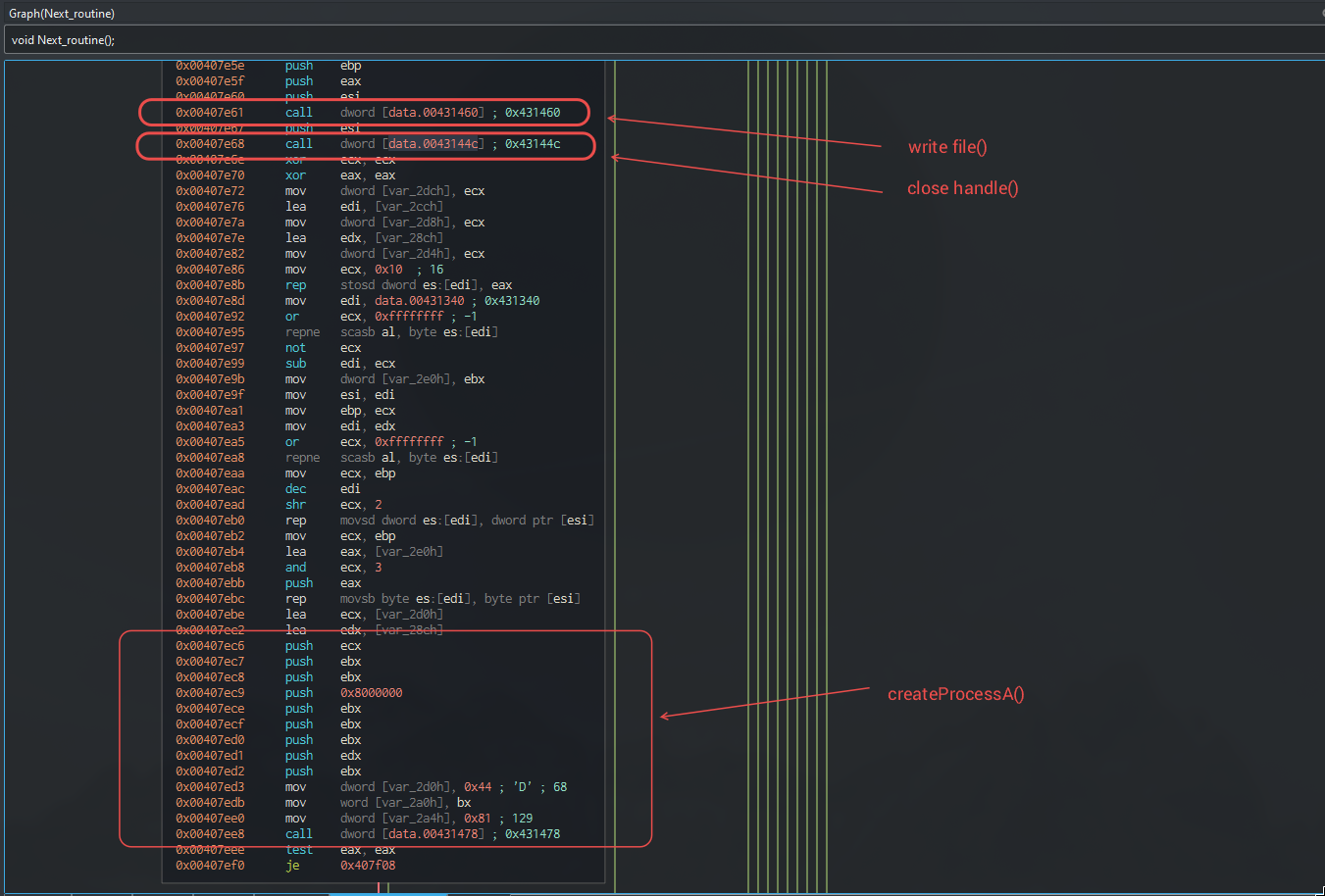The image size is (1325, 896).
Task: Click the 0x407f08 jump target
Action: coord(368,866)
